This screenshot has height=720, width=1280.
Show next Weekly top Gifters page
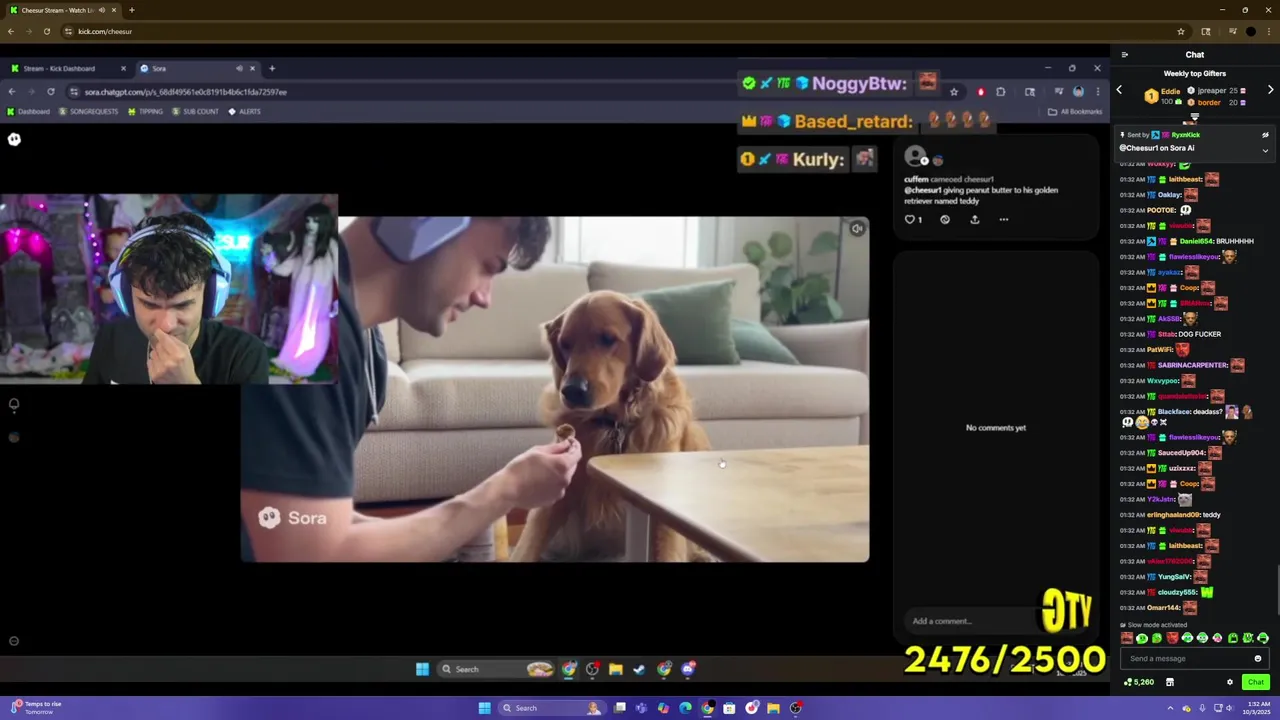point(1270,90)
